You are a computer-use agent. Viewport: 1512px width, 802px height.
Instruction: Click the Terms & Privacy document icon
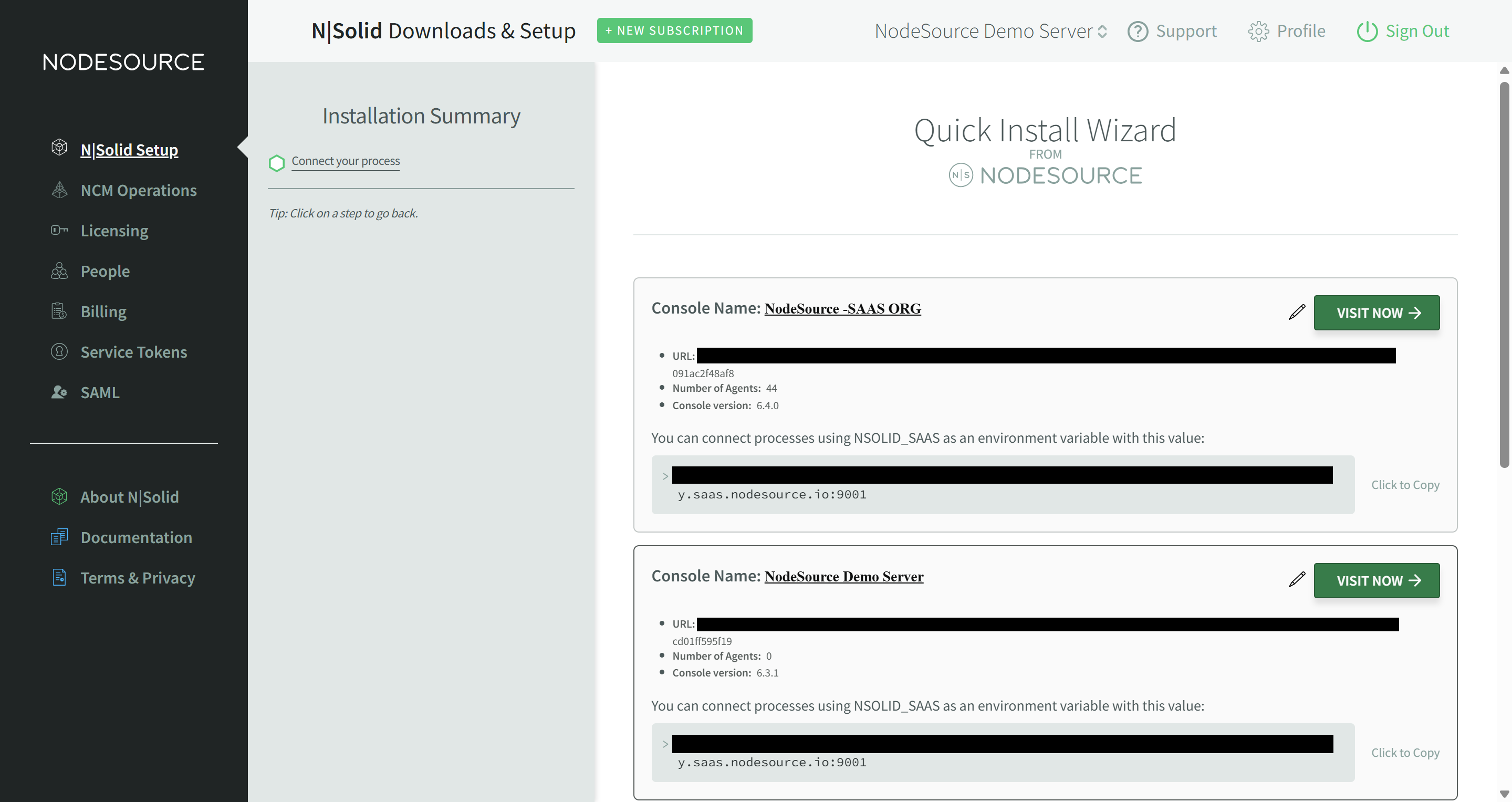(59, 577)
